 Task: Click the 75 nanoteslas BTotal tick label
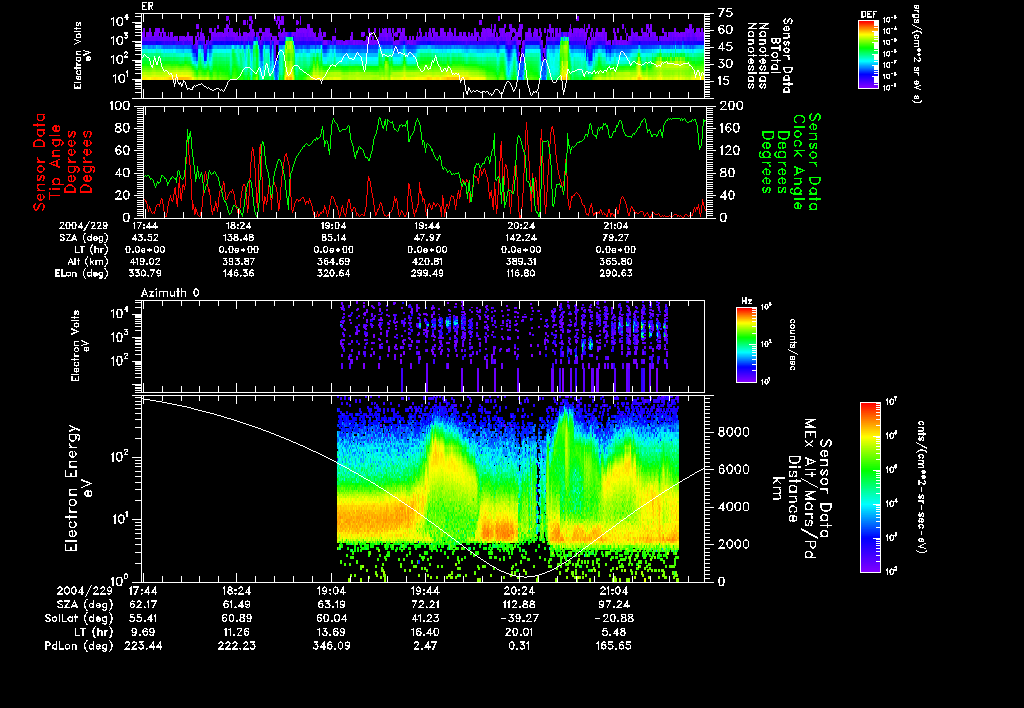(x=726, y=13)
